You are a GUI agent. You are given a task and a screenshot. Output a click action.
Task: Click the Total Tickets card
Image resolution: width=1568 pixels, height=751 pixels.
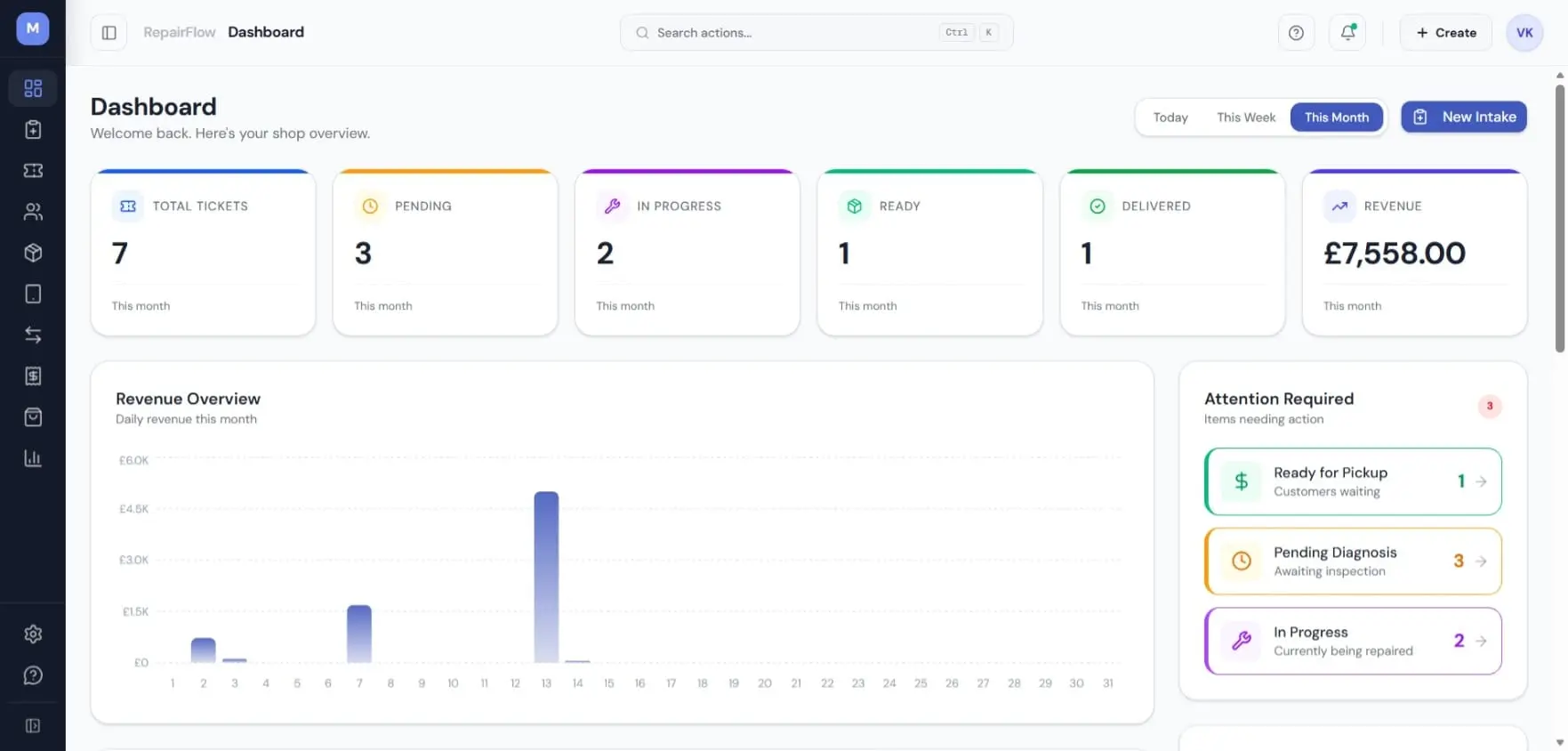click(203, 253)
